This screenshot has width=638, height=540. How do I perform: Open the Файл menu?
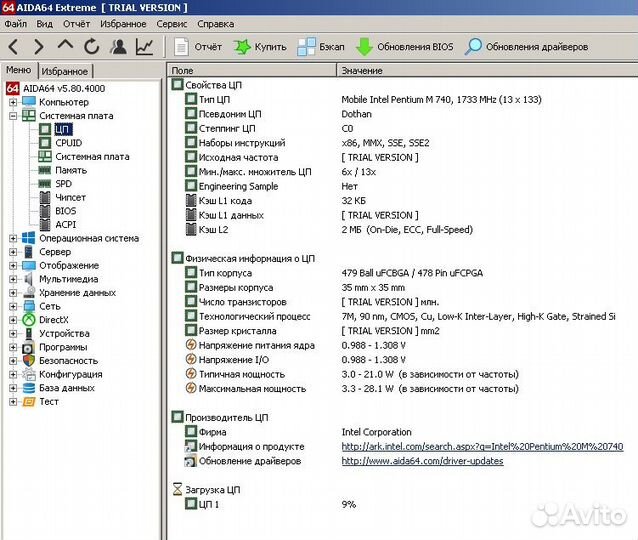pyautogui.click(x=15, y=24)
